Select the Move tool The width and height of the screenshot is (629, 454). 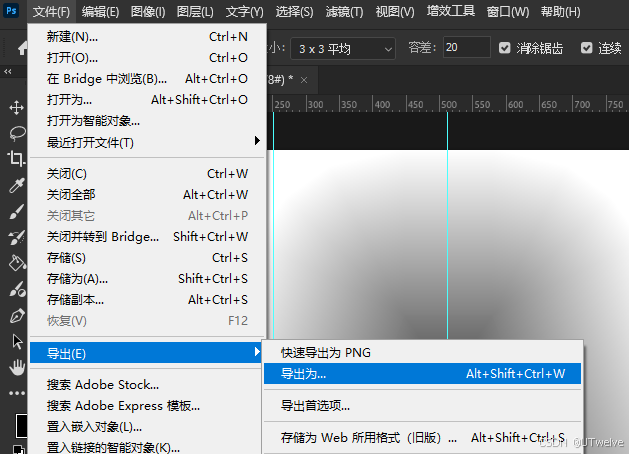[16, 107]
